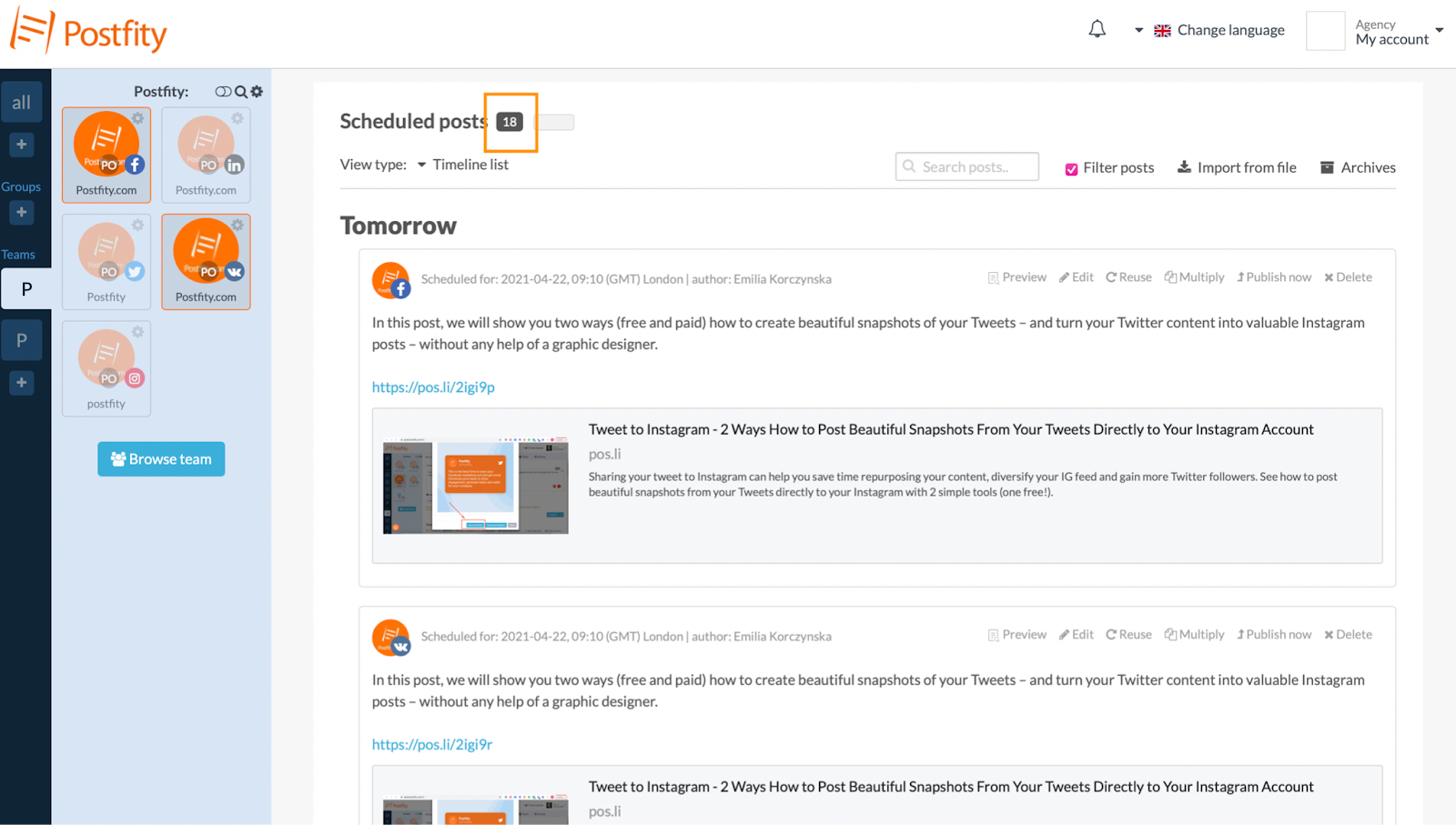Multiply the Facebook scheduled post

[1195, 277]
